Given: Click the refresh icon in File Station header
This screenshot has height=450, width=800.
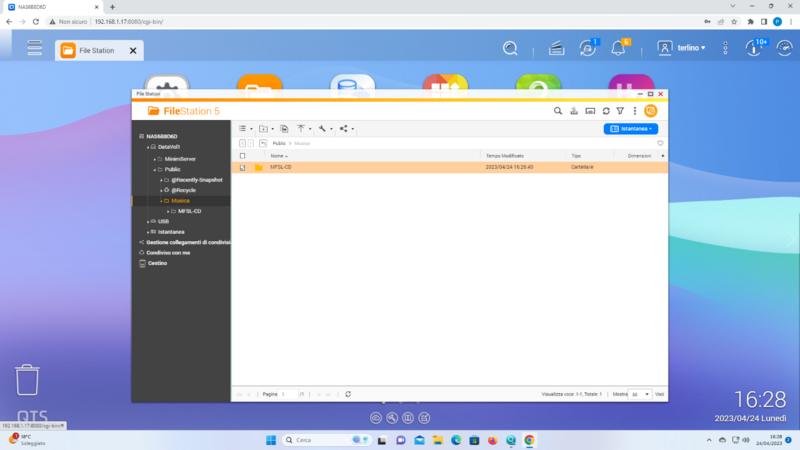Looking at the screenshot, I should (x=605, y=111).
